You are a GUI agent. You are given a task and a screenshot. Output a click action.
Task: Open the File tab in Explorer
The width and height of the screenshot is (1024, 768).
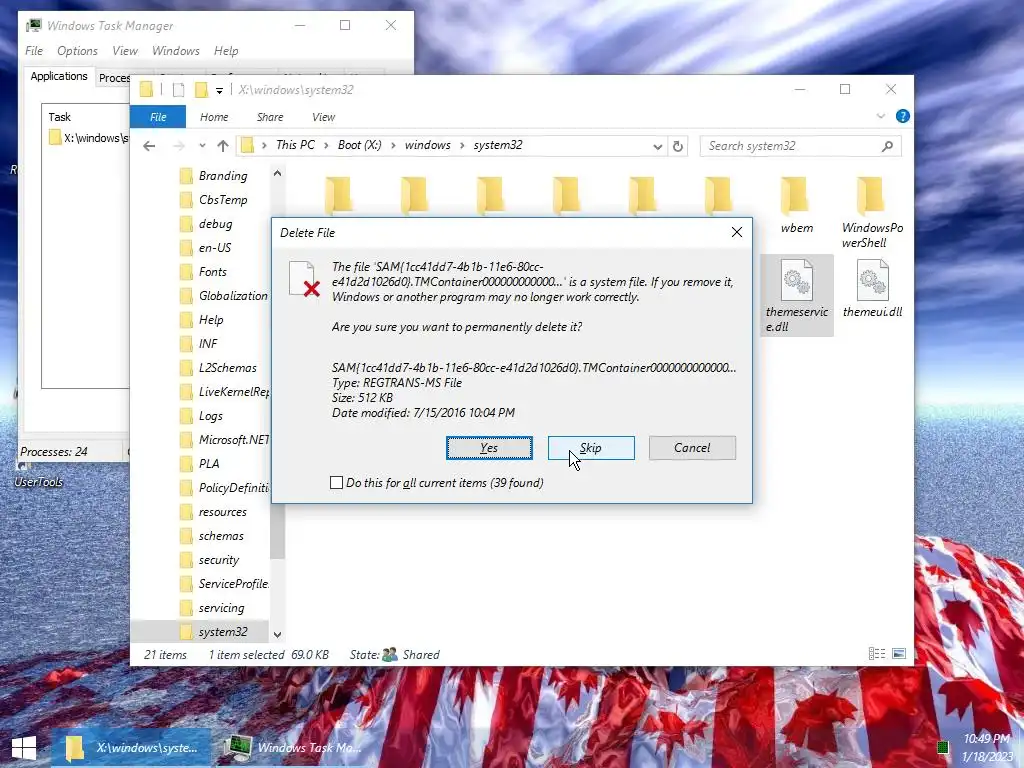point(158,117)
